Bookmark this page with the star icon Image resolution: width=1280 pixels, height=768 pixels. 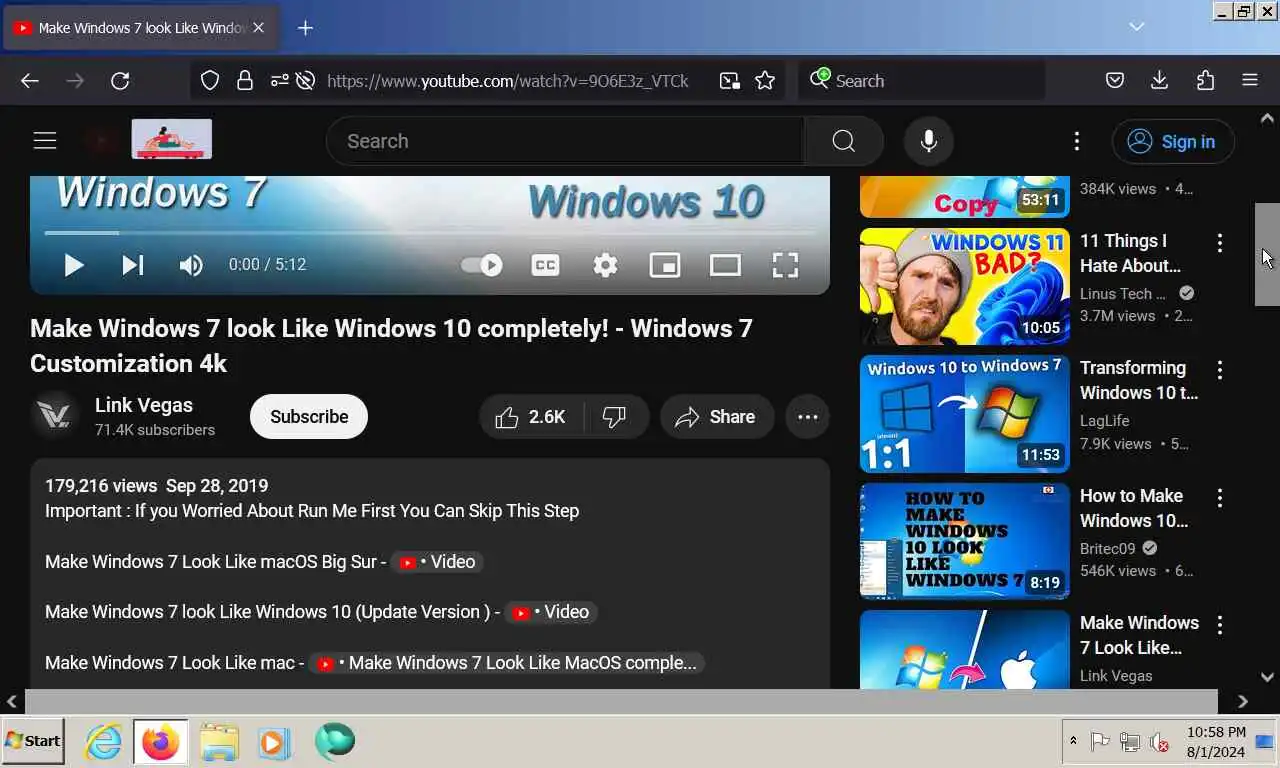click(765, 81)
